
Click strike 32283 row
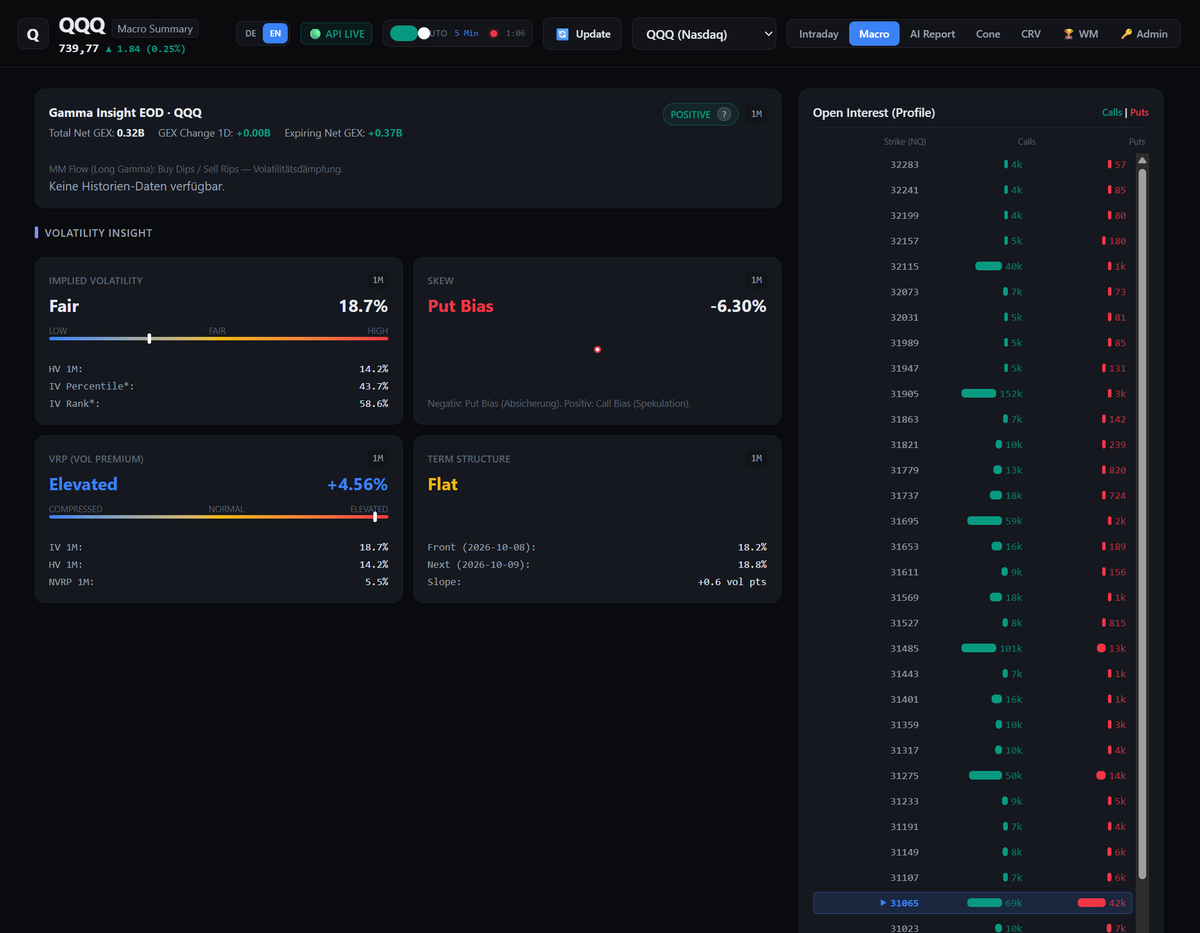coord(972,164)
